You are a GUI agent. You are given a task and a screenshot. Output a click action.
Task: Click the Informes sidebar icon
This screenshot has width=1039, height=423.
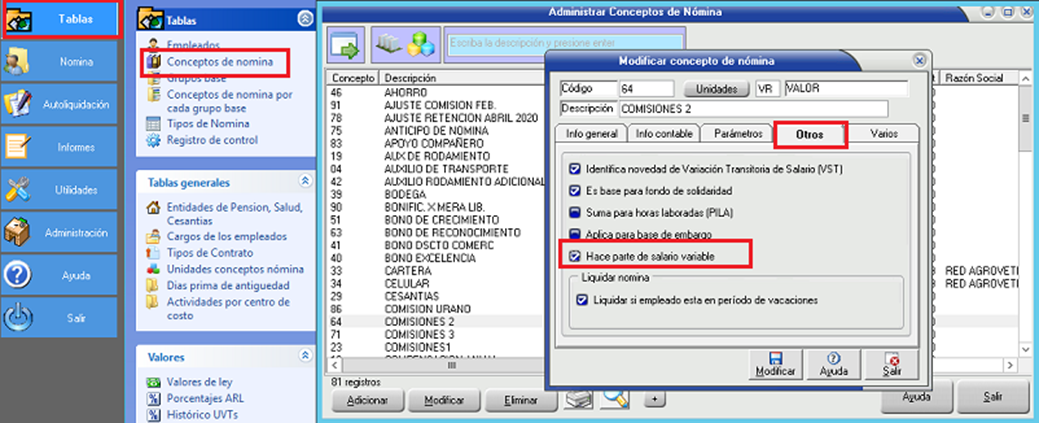coord(20,147)
